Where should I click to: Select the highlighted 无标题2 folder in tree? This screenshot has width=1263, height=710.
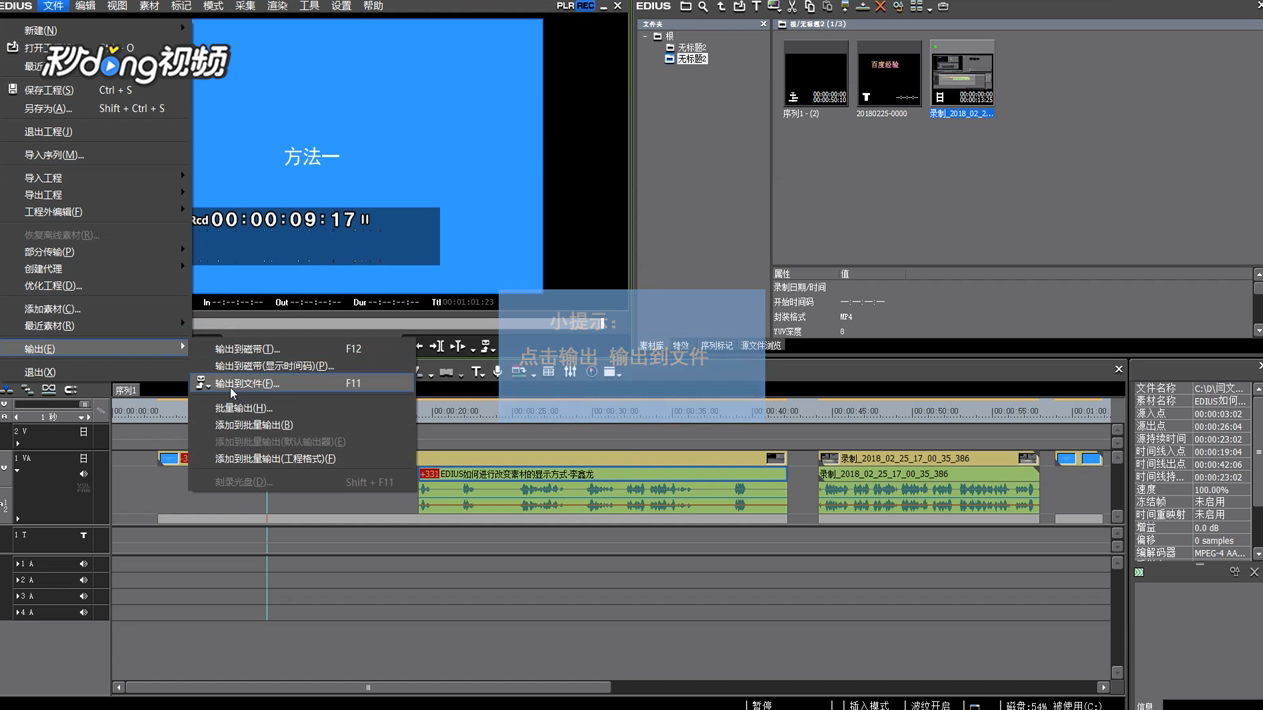692,59
